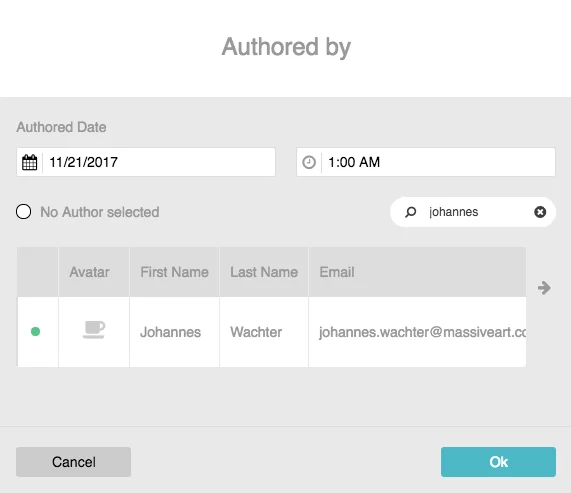Image resolution: width=571 pixels, height=493 pixels.
Task: Click the clock icon in the time field
Action: 309,162
